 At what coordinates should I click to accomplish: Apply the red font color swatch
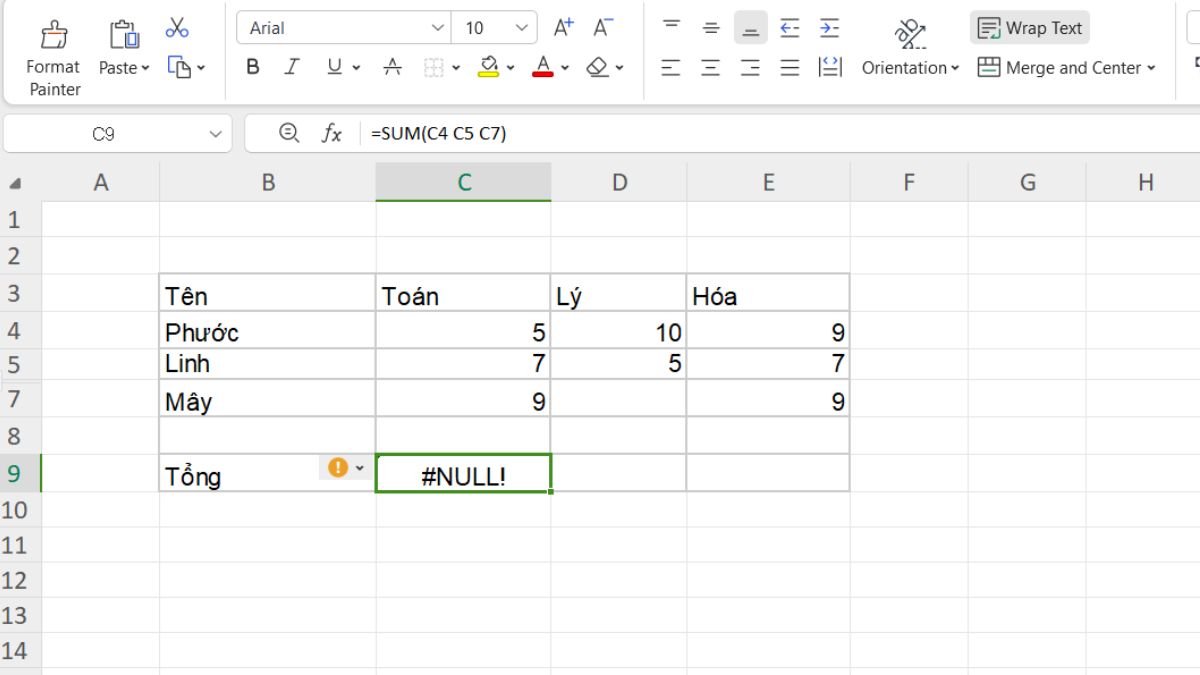tap(543, 67)
